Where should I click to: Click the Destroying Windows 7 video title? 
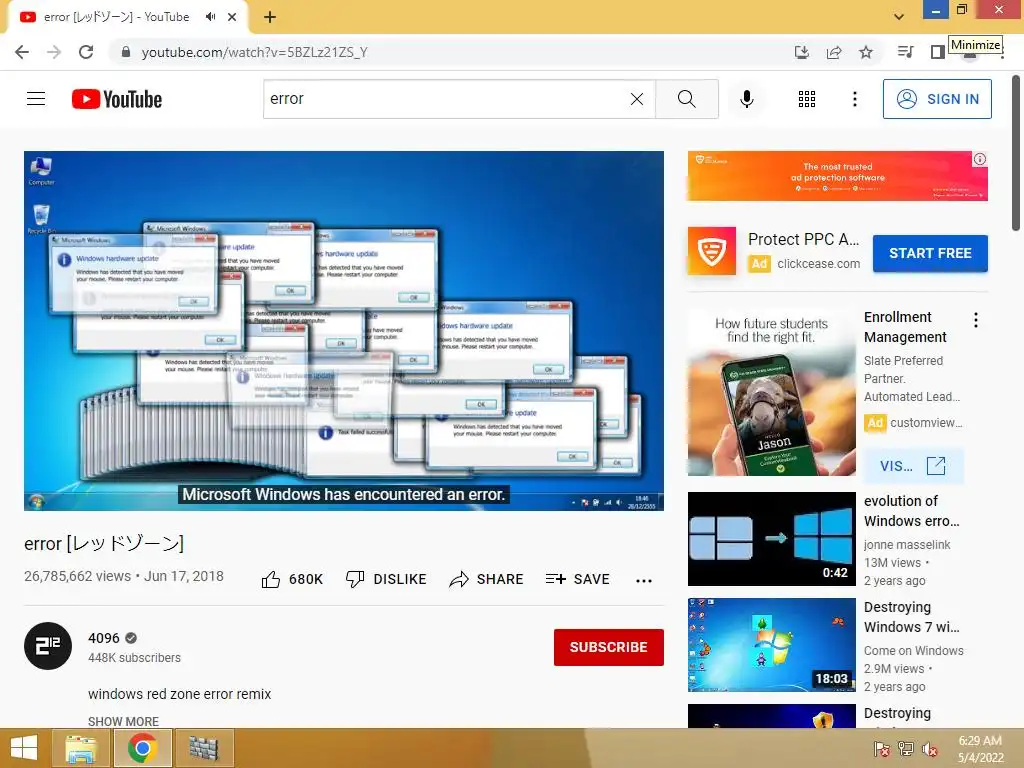click(x=912, y=617)
